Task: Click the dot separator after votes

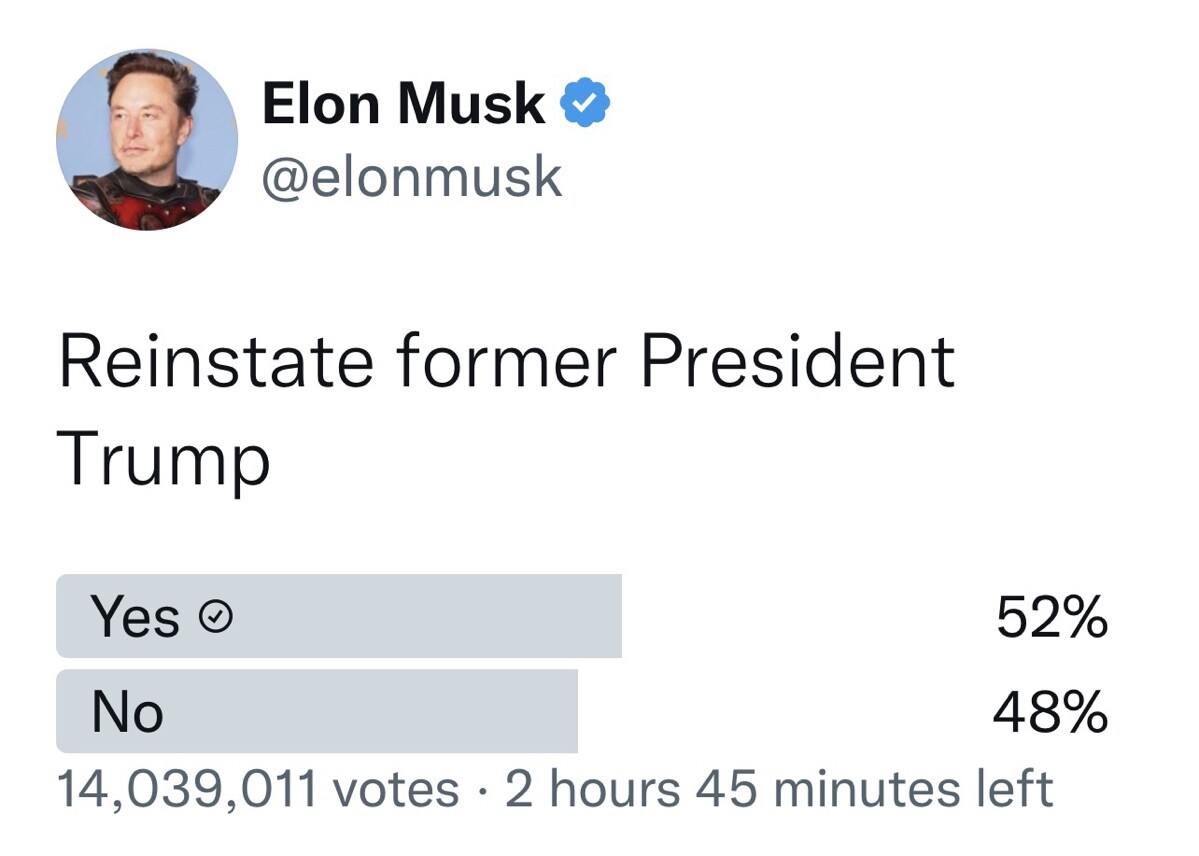Action: [482, 791]
